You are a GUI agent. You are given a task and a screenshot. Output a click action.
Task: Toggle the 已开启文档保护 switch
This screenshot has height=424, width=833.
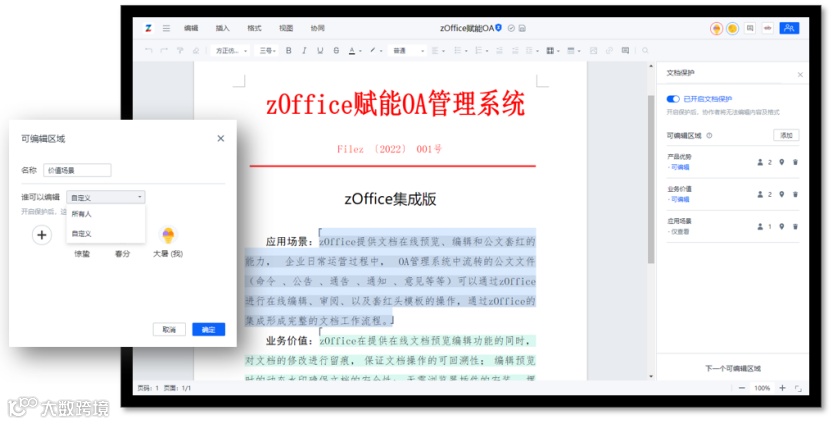673,99
